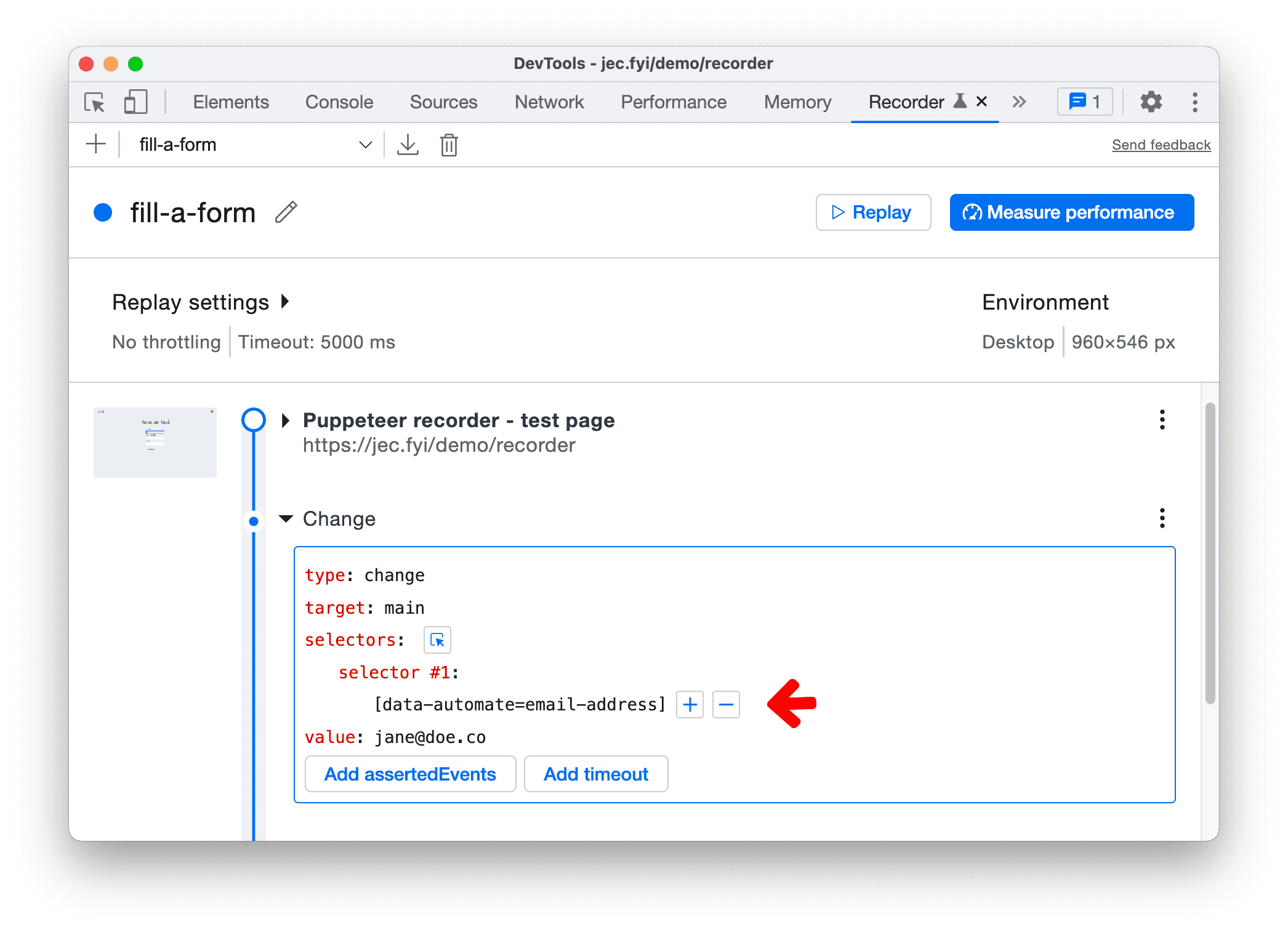Click the Network tab
The image size is (1288, 932).
pyautogui.click(x=547, y=101)
